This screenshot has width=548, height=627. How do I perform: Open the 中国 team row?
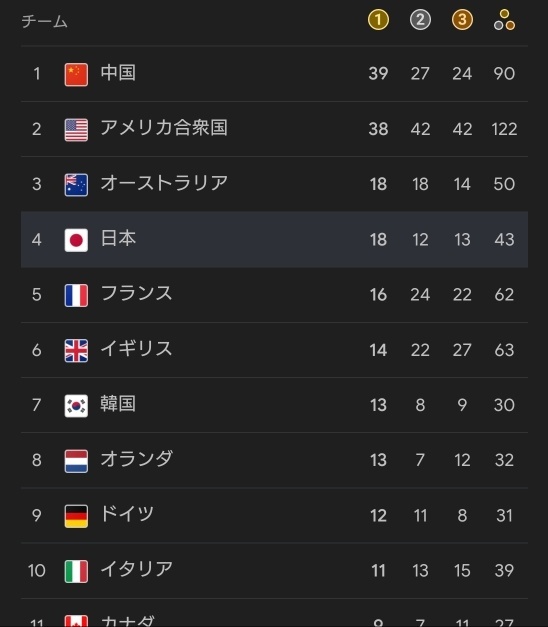(274, 74)
